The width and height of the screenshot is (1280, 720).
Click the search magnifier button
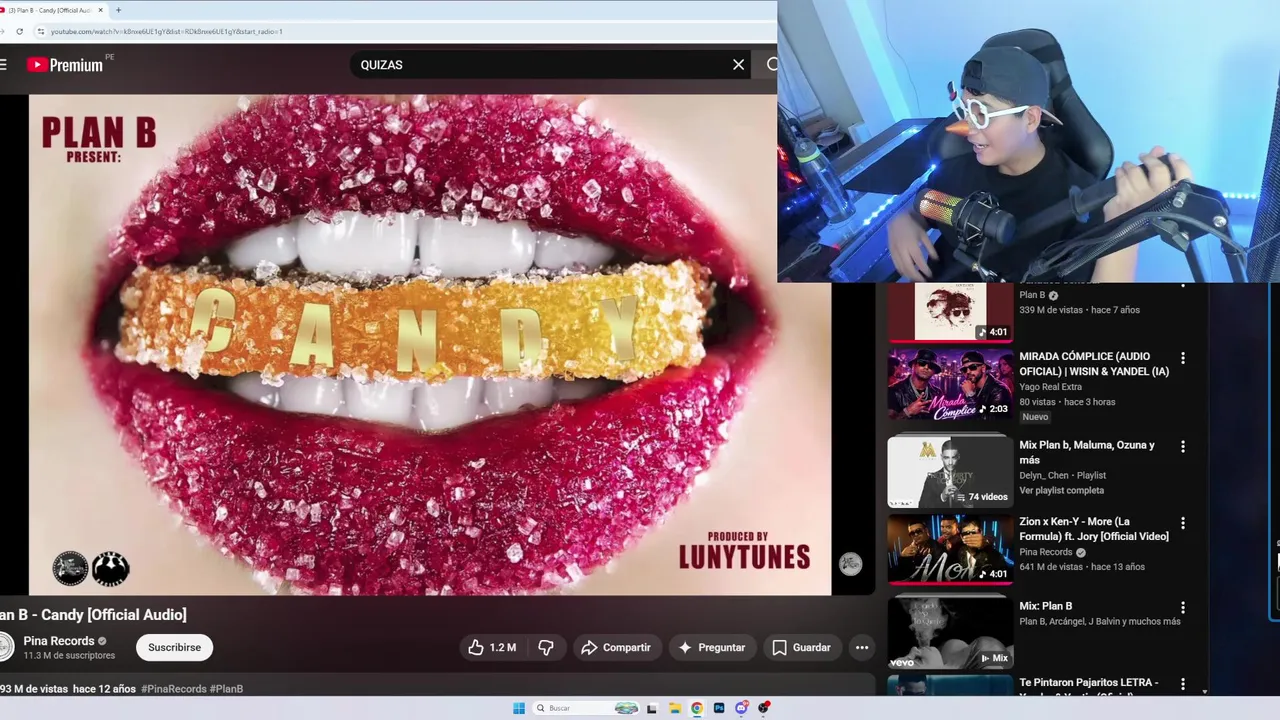tap(771, 65)
